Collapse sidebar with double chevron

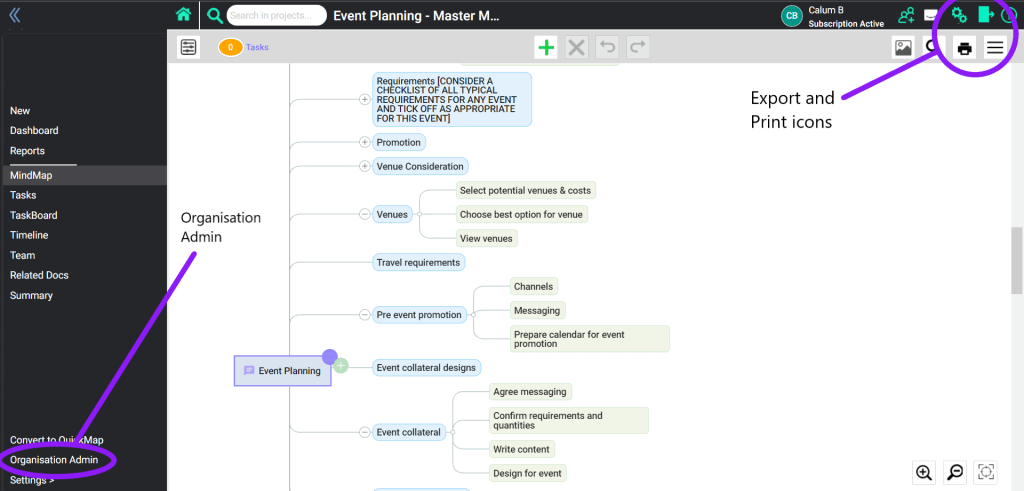pos(15,15)
